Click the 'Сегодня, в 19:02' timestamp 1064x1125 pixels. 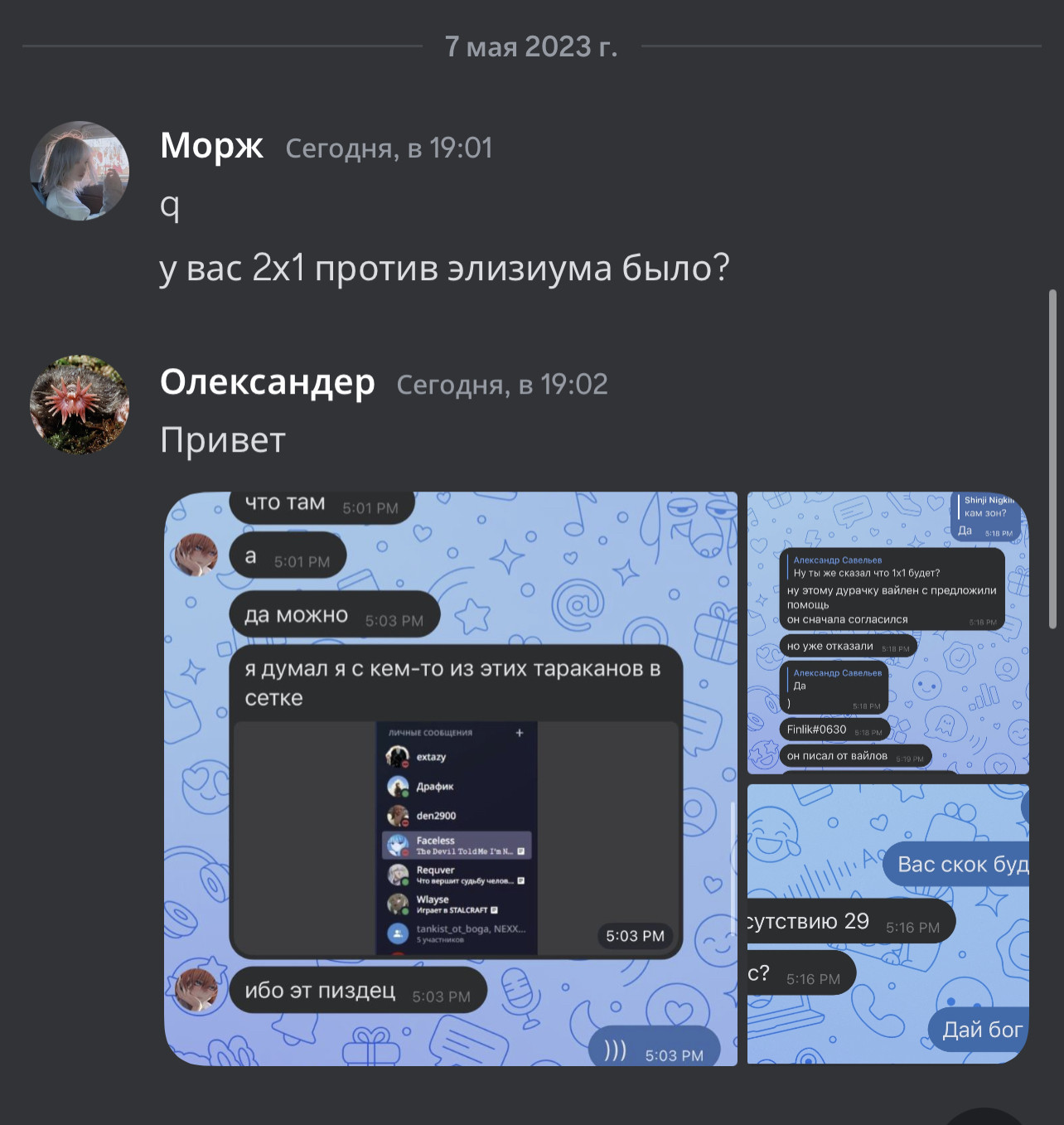coord(502,385)
